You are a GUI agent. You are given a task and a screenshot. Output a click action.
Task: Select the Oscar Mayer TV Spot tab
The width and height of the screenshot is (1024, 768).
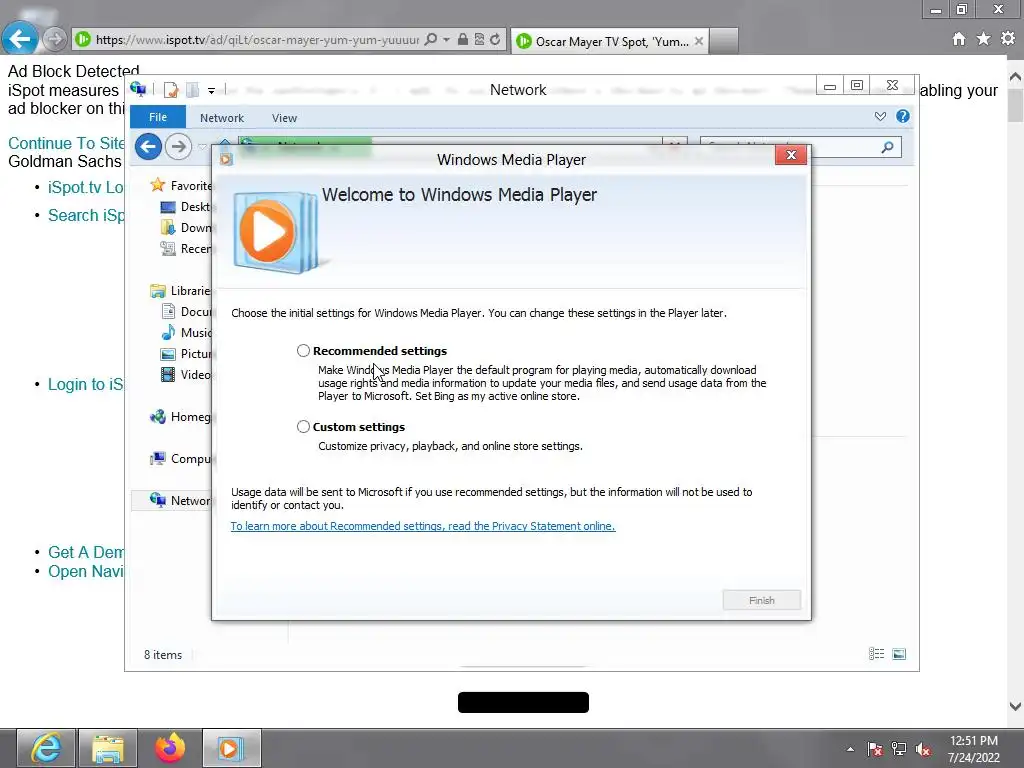(610, 41)
